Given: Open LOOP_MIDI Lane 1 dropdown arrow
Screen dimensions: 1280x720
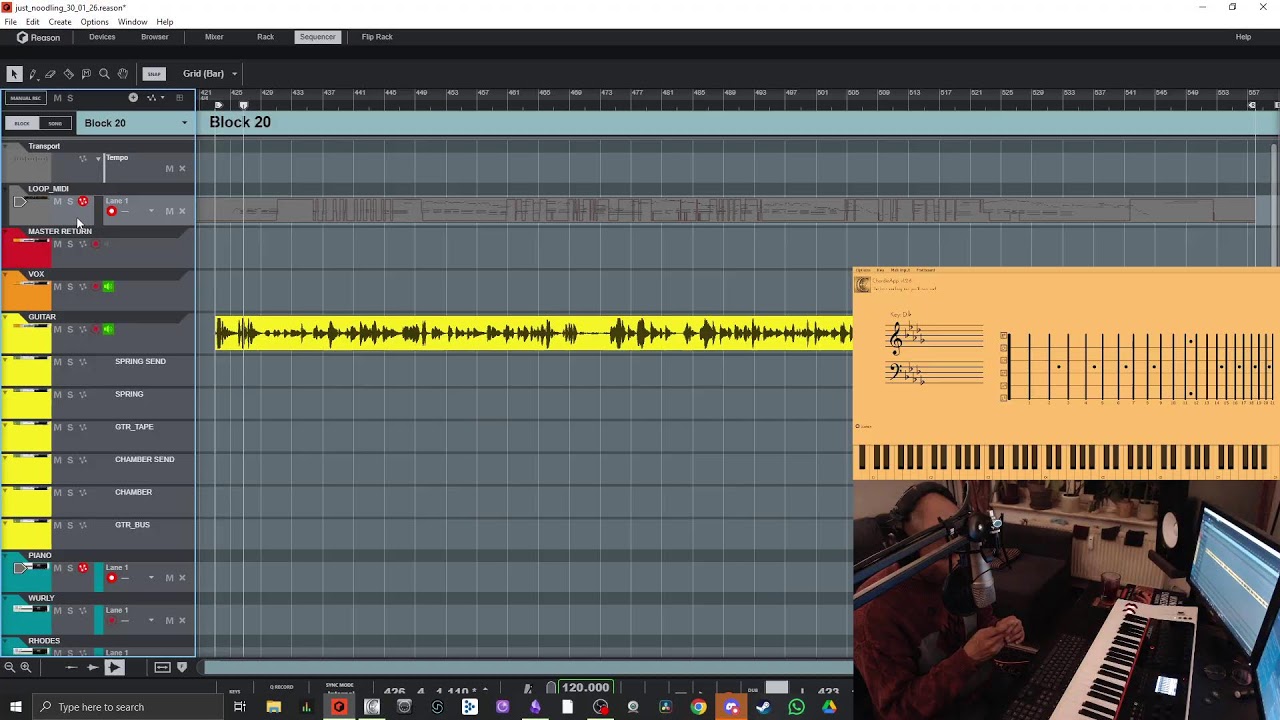Looking at the screenshot, I should (x=151, y=211).
